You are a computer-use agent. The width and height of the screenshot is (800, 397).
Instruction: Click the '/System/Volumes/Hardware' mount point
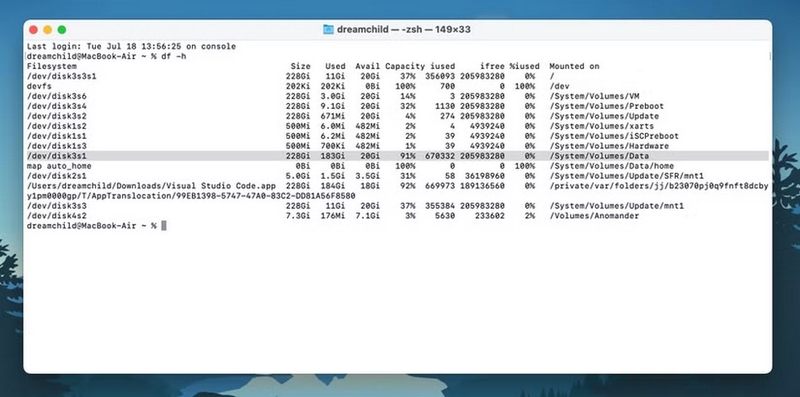tap(609, 146)
